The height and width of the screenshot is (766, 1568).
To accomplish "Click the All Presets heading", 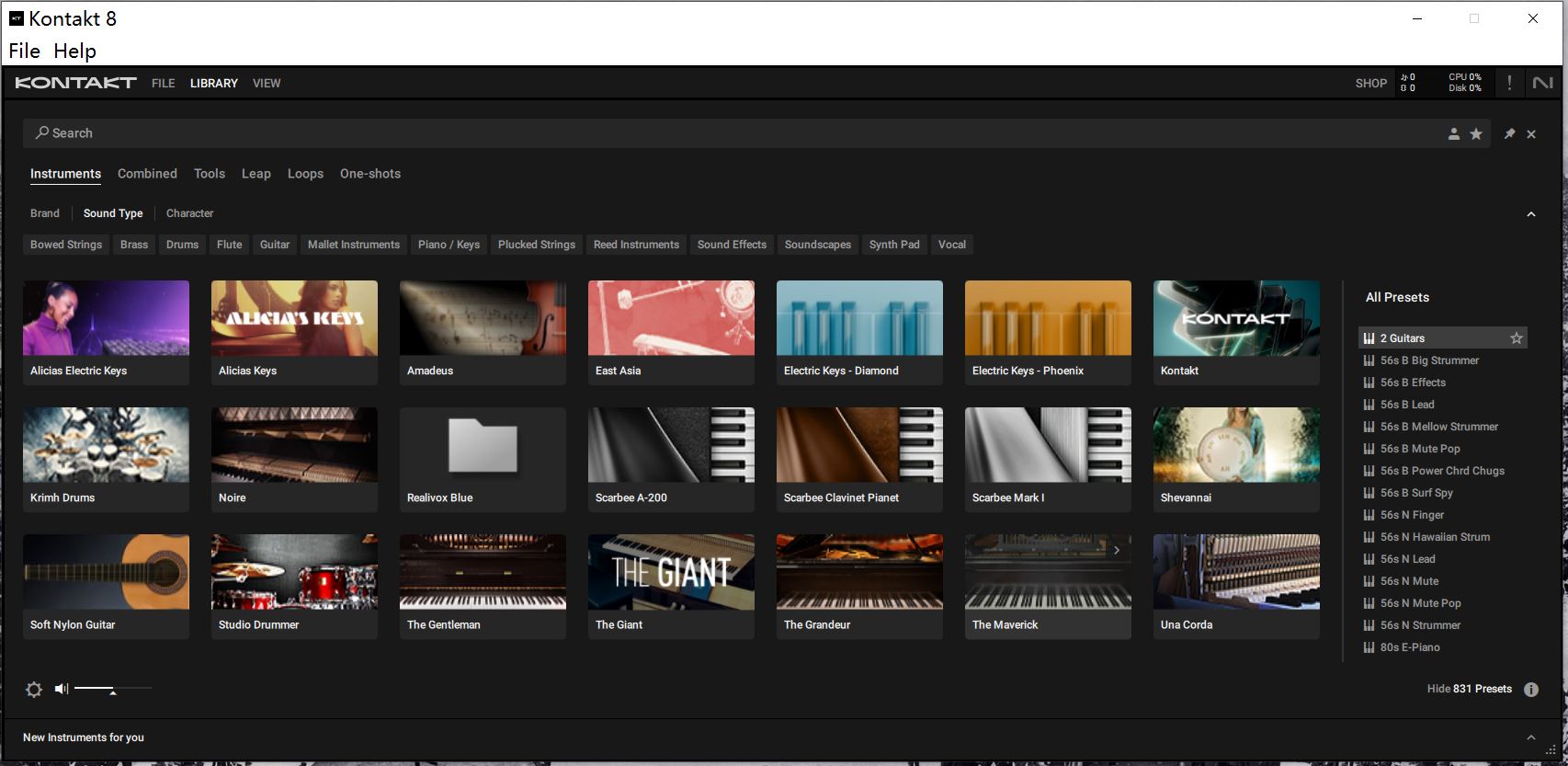I will point(1398,297).
